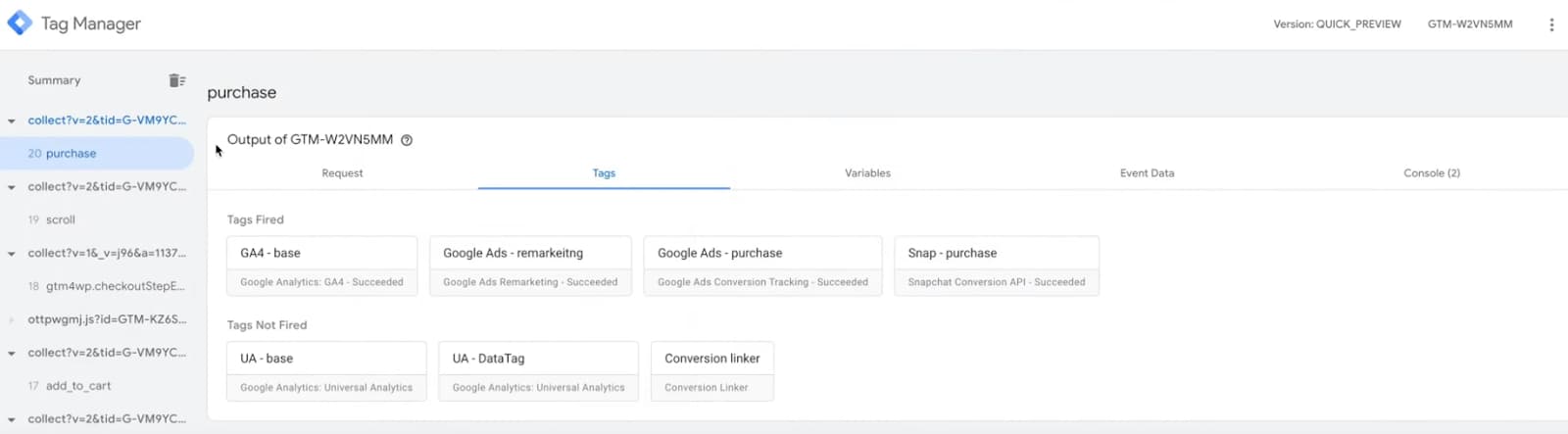
Task: Click the Tag Manager logo icon
Action: [20, 23]
